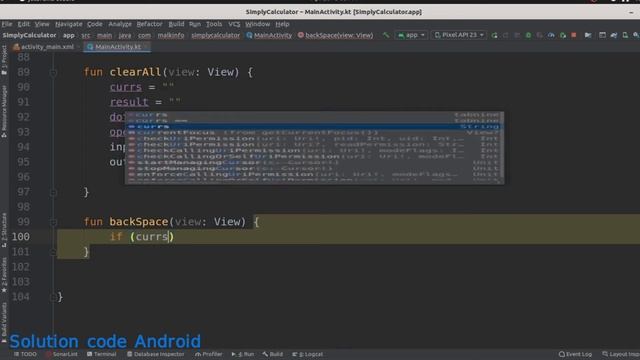Image resolution: width=640 pixels, height=360 pixels.
Task: Click the src breadcrumb item
Action: [85, 36]
